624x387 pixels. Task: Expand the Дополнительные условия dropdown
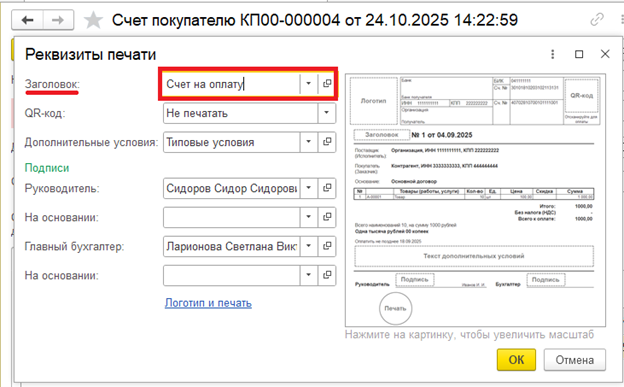point(308,142)
